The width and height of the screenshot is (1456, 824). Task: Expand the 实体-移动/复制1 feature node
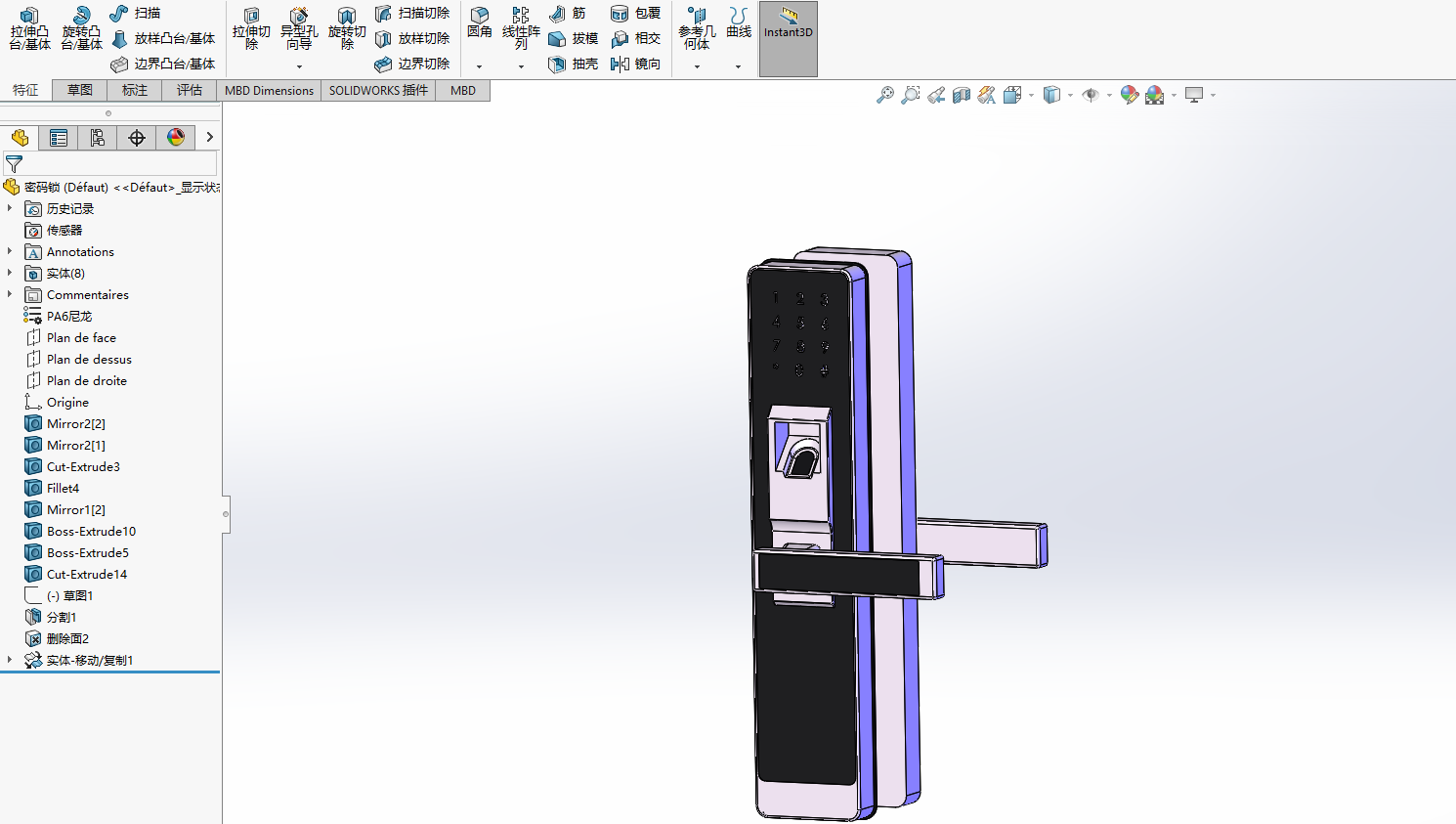[x=10, y=660]
